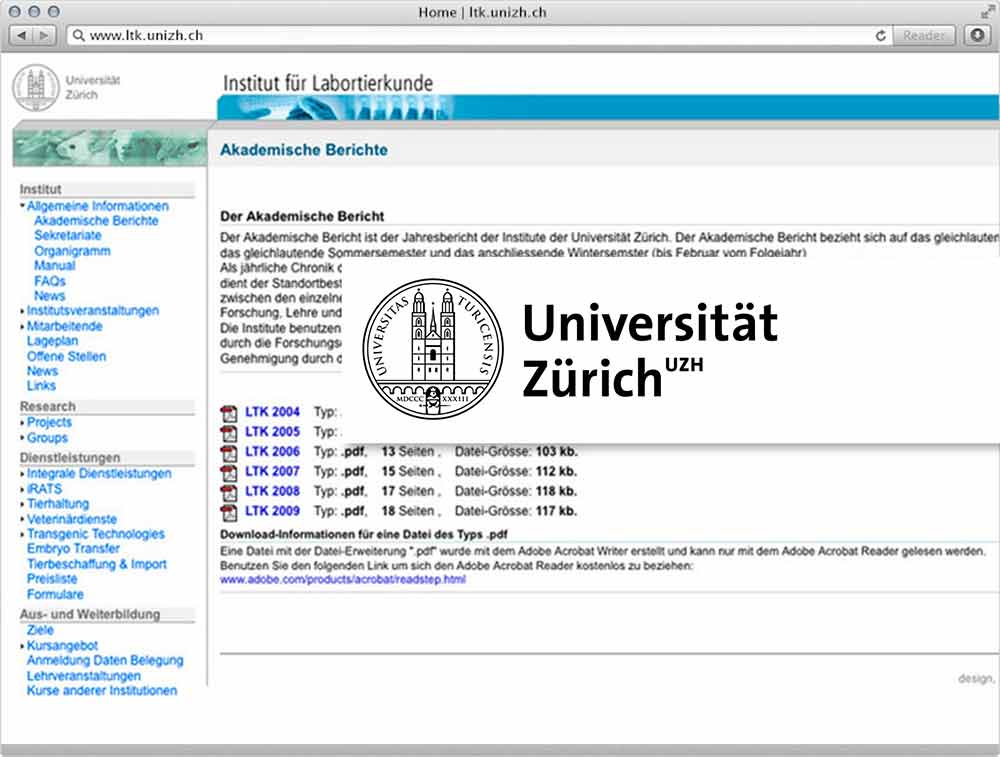Click the Institut für Labortierkunde header title
Viewport: 1000px width, 757px height.
pos(328,83)
